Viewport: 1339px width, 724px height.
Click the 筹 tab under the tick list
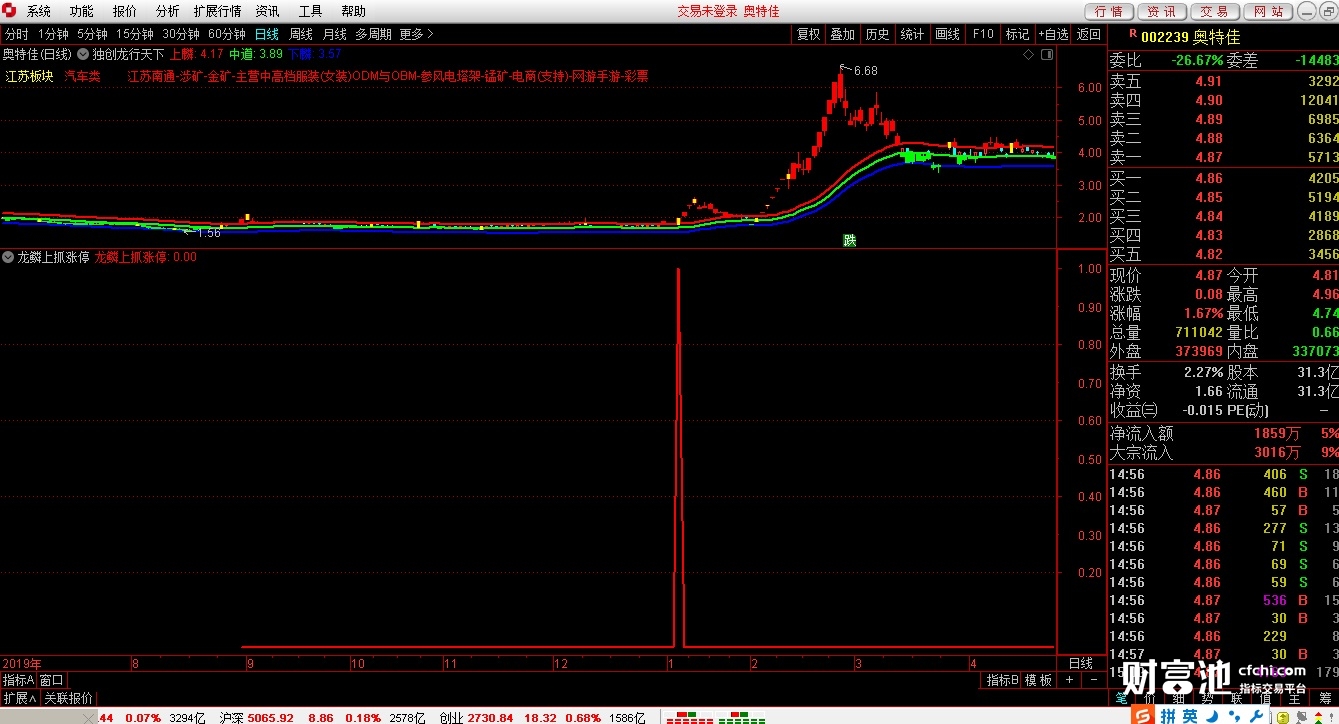pyautogui.click(x=1326, y=698)
